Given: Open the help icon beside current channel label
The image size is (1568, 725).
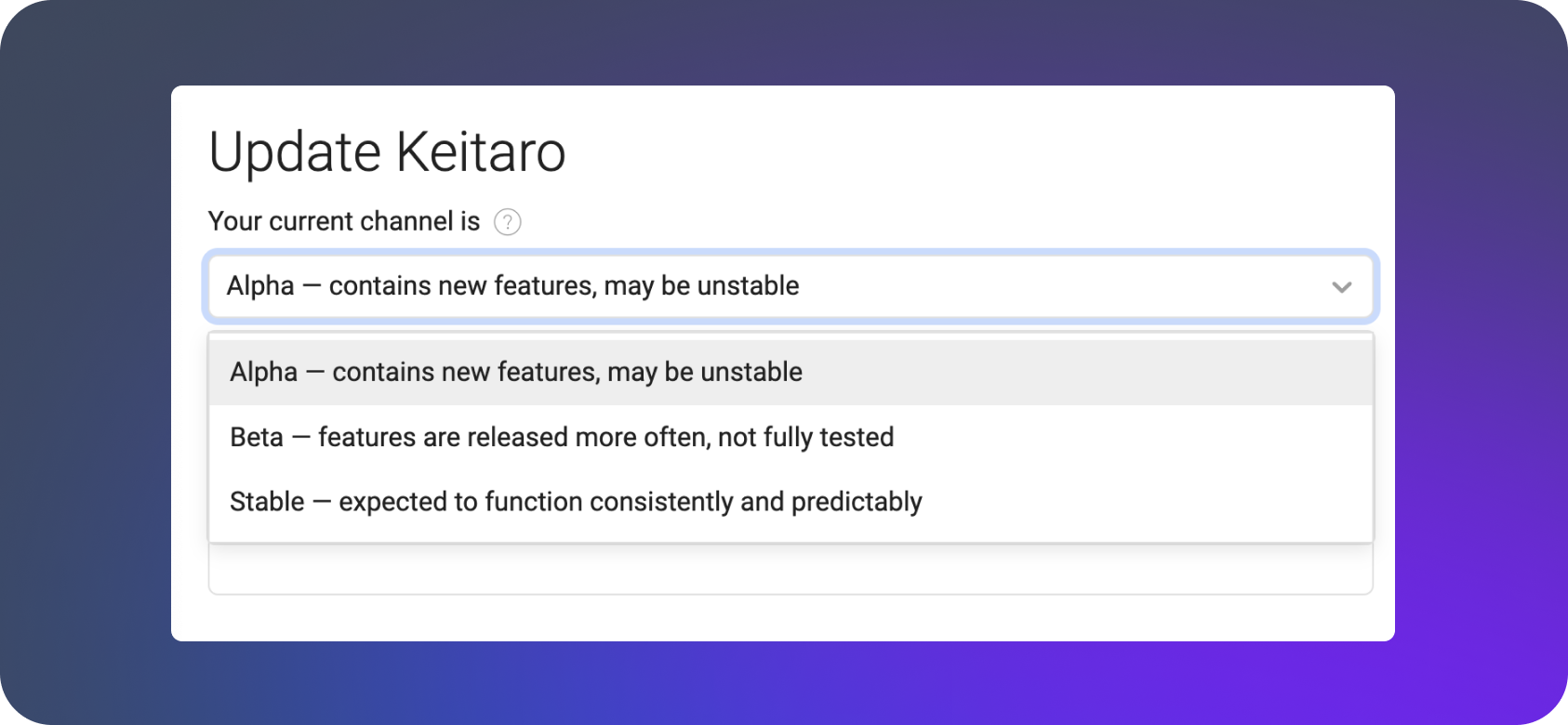Looking at the screenshot, I should point(507,222).
